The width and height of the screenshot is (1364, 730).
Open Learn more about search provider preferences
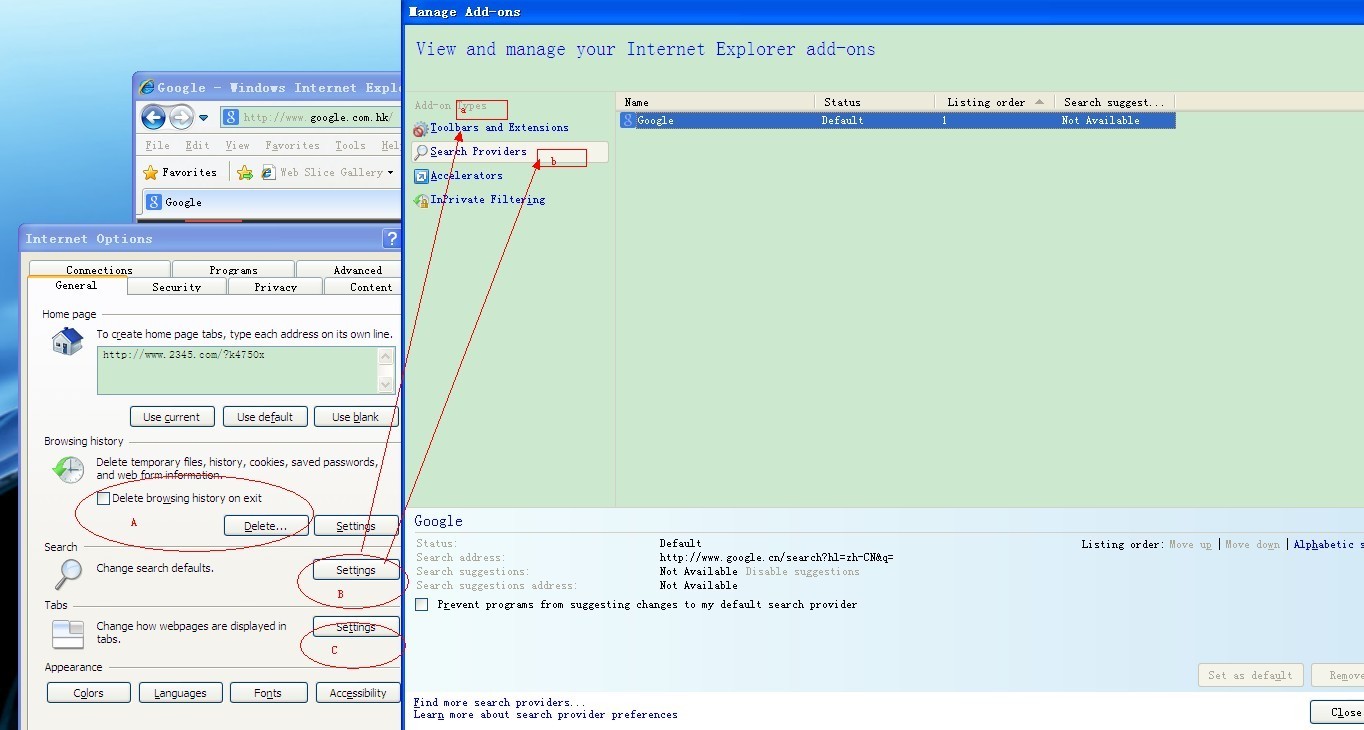coord(545,715)
